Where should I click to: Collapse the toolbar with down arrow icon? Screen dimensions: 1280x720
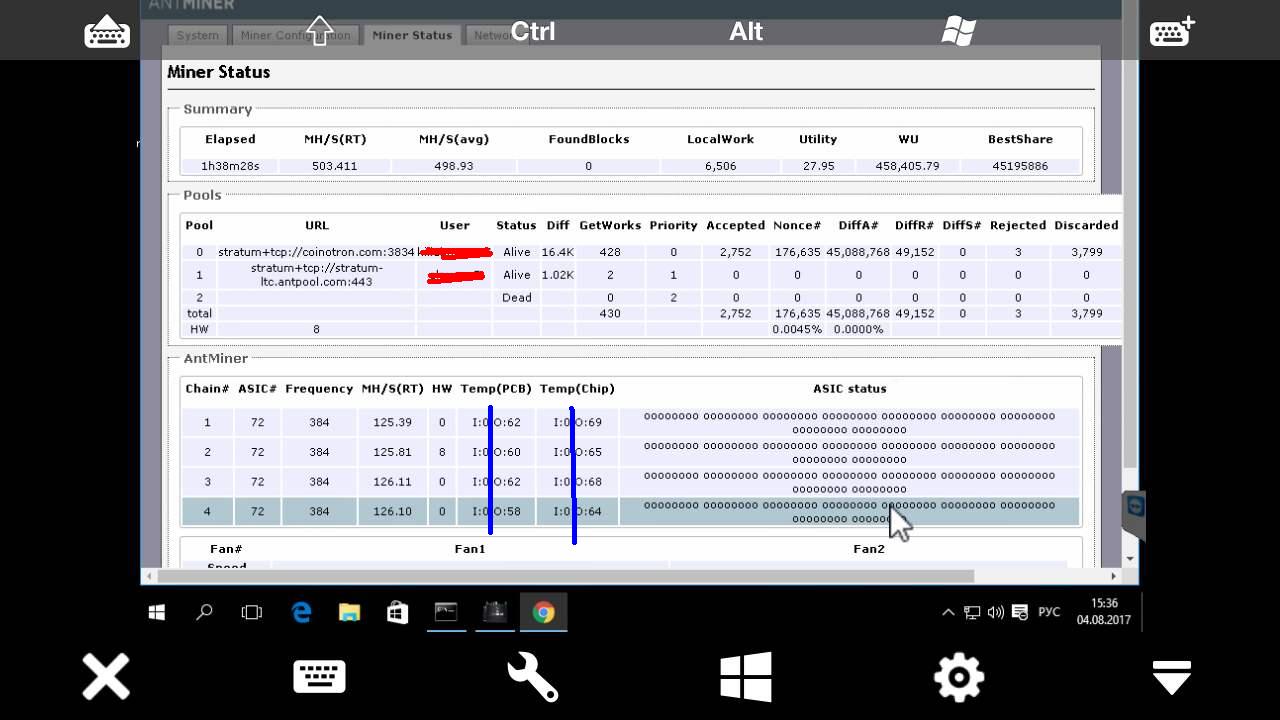pyautogui.click(x=1172, y=677)
